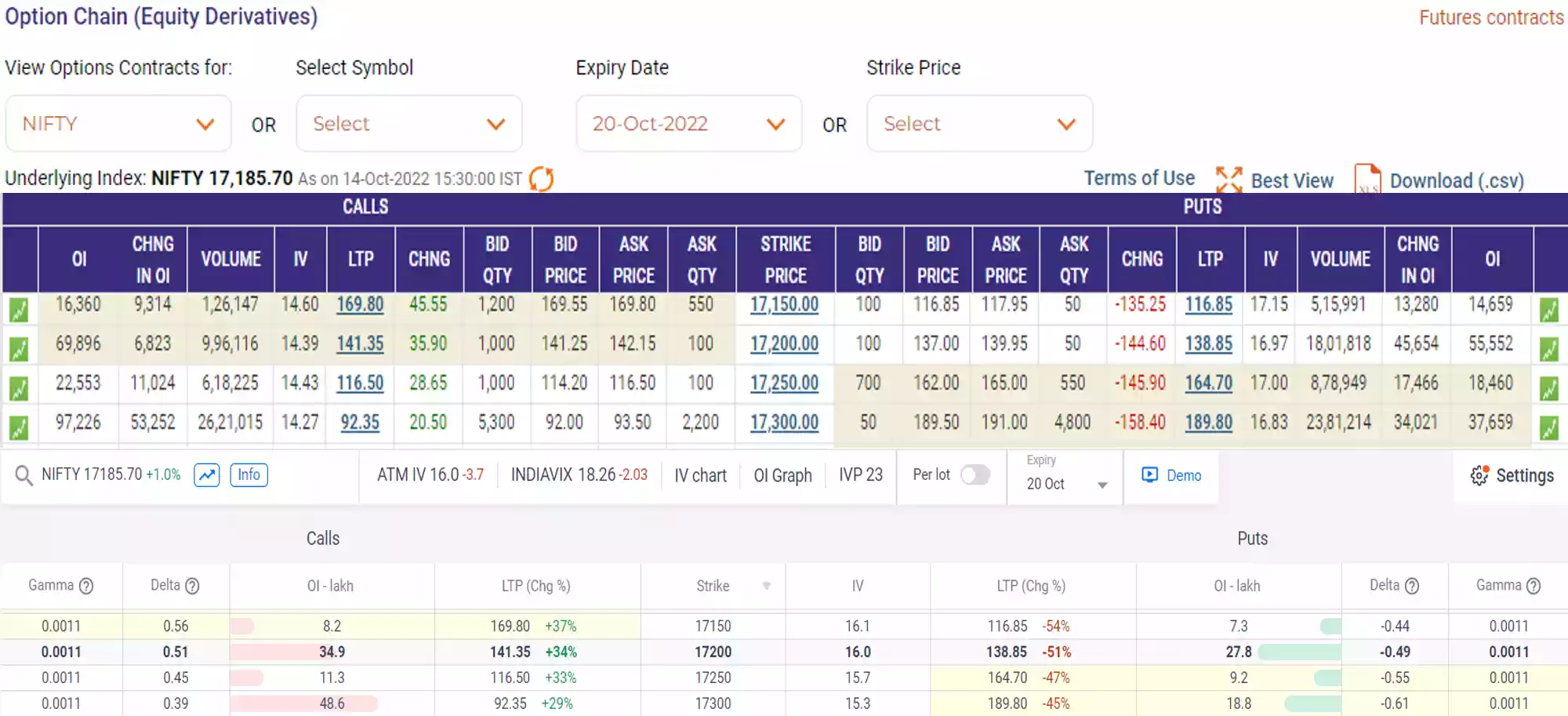
Task: Click puts OI bar showing 27.8 lakh
Action: click(1300, 652)
